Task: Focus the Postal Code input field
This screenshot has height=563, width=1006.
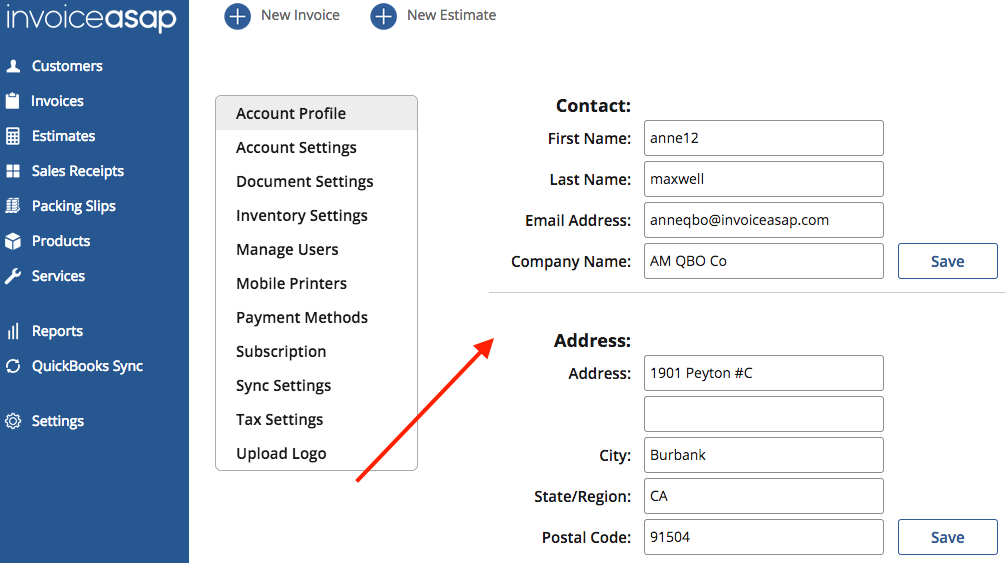Action: click(764, 537)
